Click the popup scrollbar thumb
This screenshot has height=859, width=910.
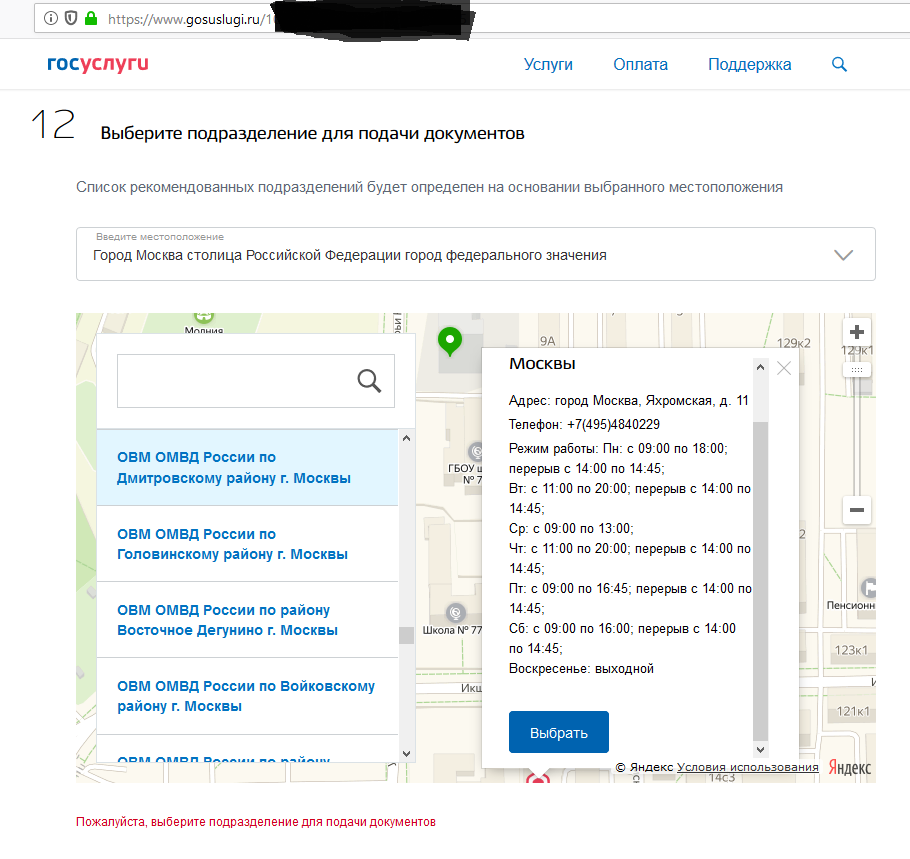[760, 582]
